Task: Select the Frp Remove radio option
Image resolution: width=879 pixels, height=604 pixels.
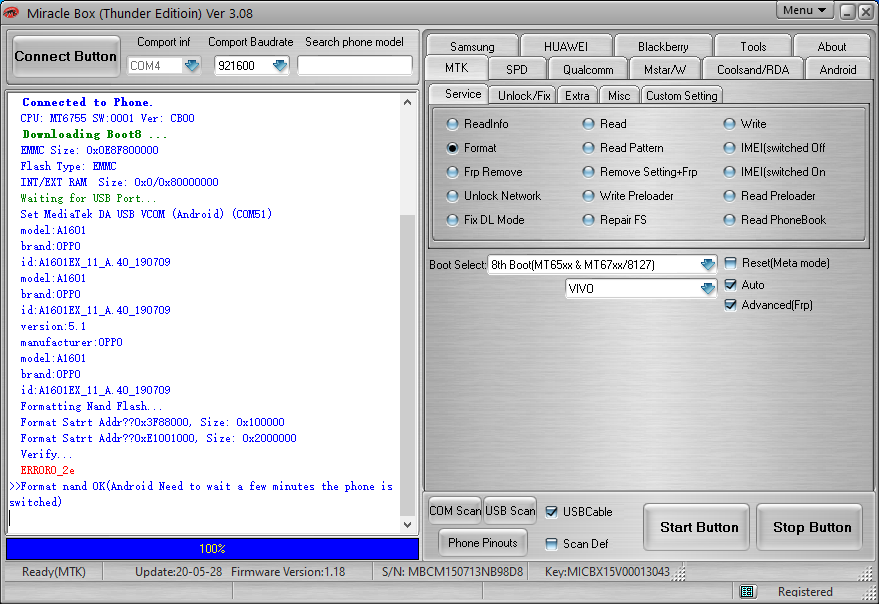Action: click(x=452, y=172)
